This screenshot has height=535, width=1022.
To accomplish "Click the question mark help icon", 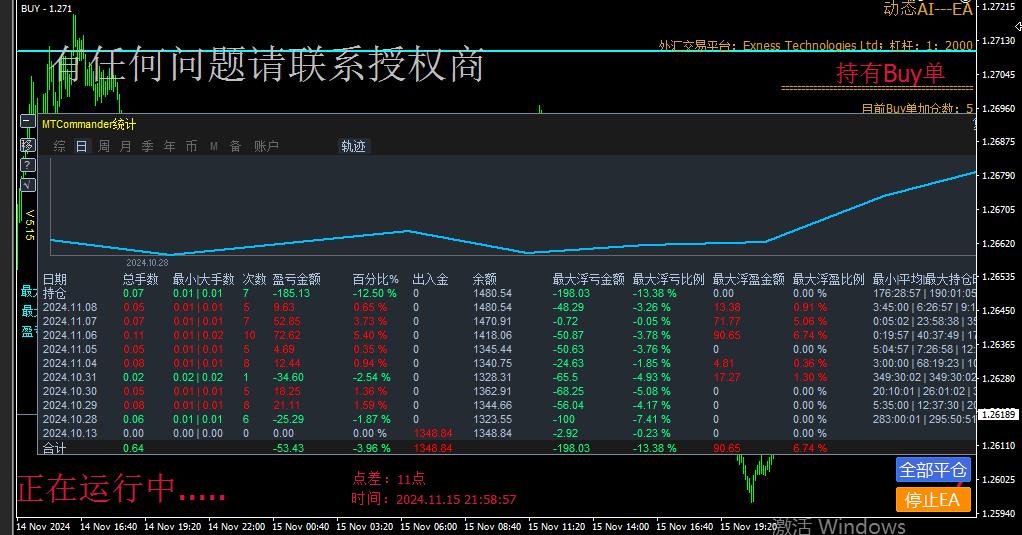I will tap(27, 165).
